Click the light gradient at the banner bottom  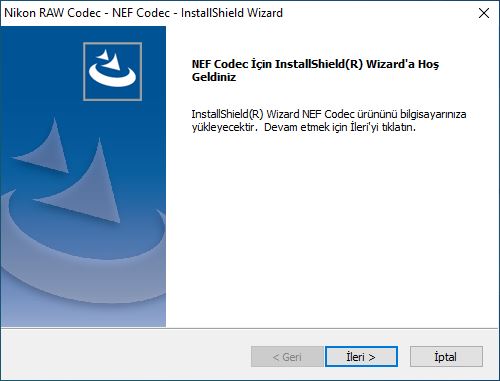coord(83,315)
